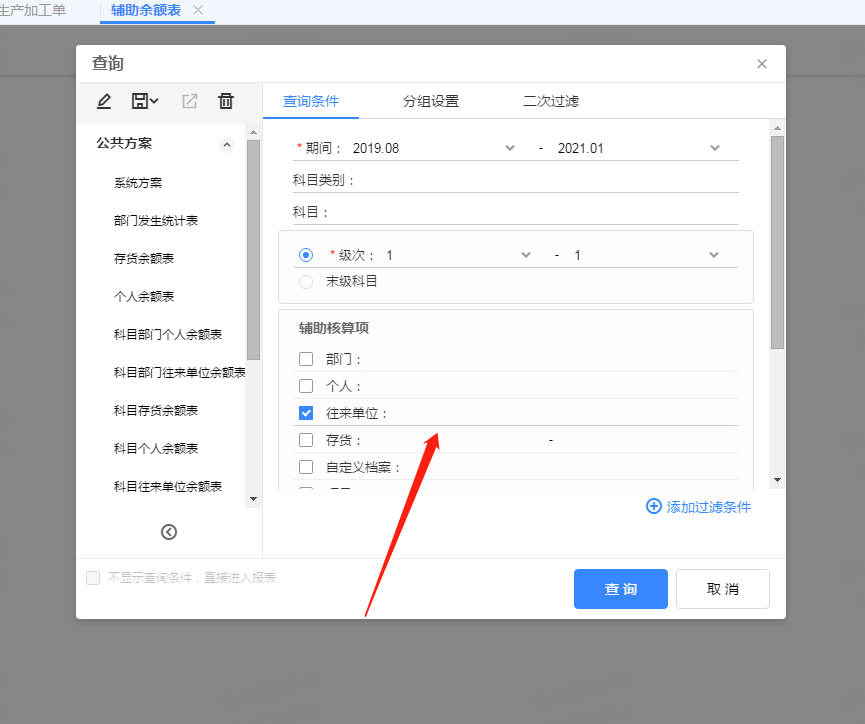Open the end period 2021.01 dropdown
Screen dimensions: 865x724
(x=715, y=148)
